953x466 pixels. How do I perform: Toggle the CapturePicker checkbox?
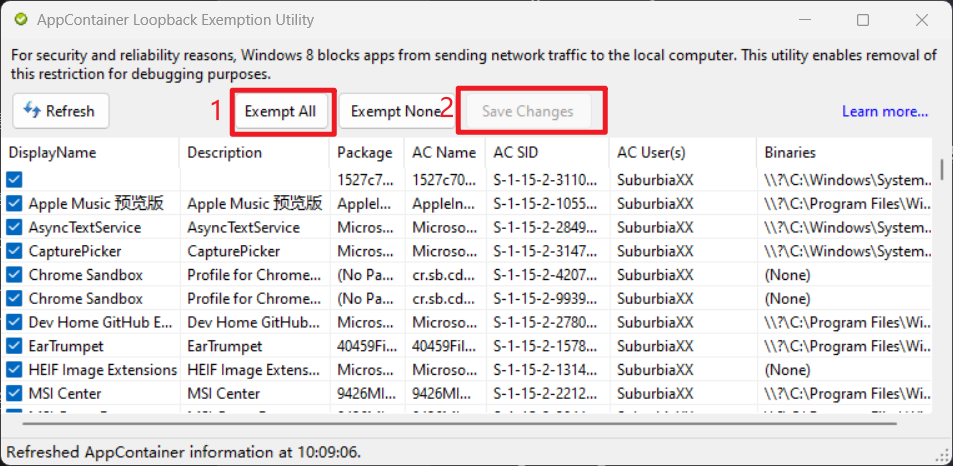[x=14, y=251]
